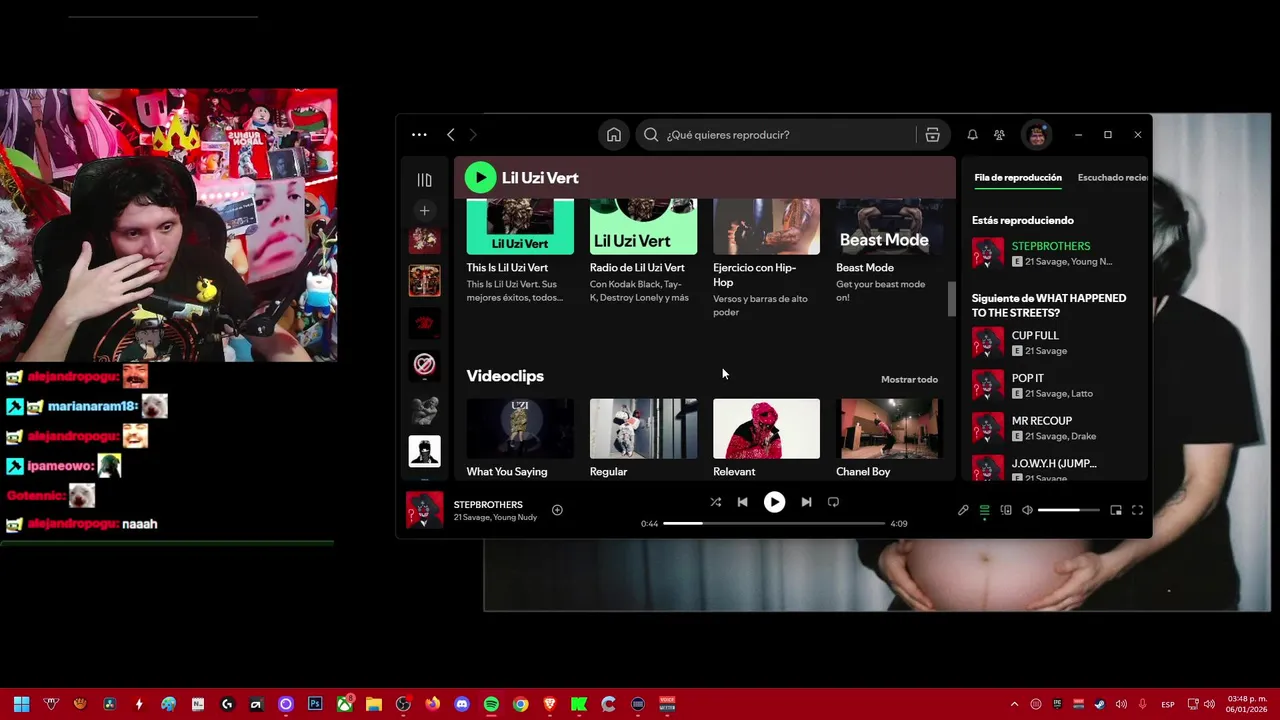
Task: Skip to previous track
Action: coord(742,502)
